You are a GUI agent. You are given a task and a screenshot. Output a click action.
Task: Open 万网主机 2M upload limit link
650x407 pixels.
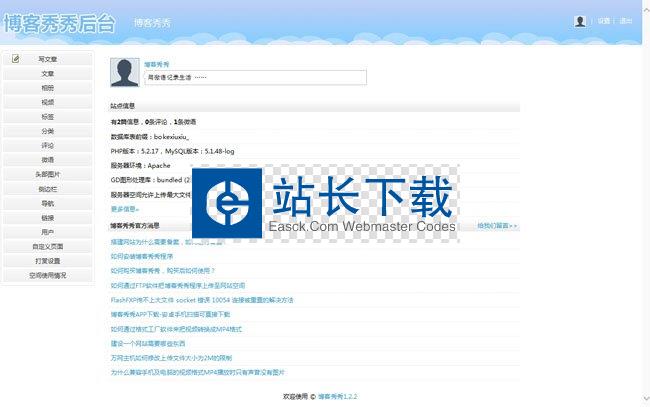click(171, 358)
